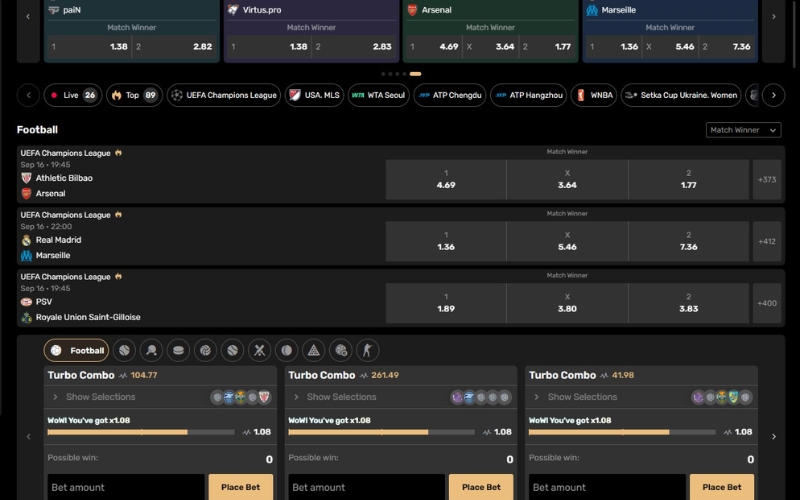Screen dimensions: 800x500
Task: Filter by UEFA Champions League chip
Action: (x=224, y=95)
